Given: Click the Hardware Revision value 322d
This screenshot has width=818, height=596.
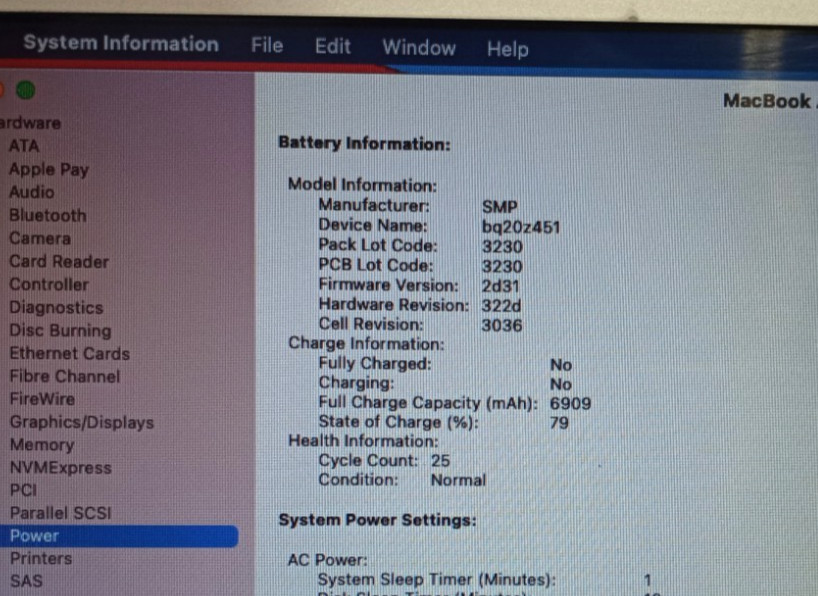Looking at the screenshot, I should (501, 305).
